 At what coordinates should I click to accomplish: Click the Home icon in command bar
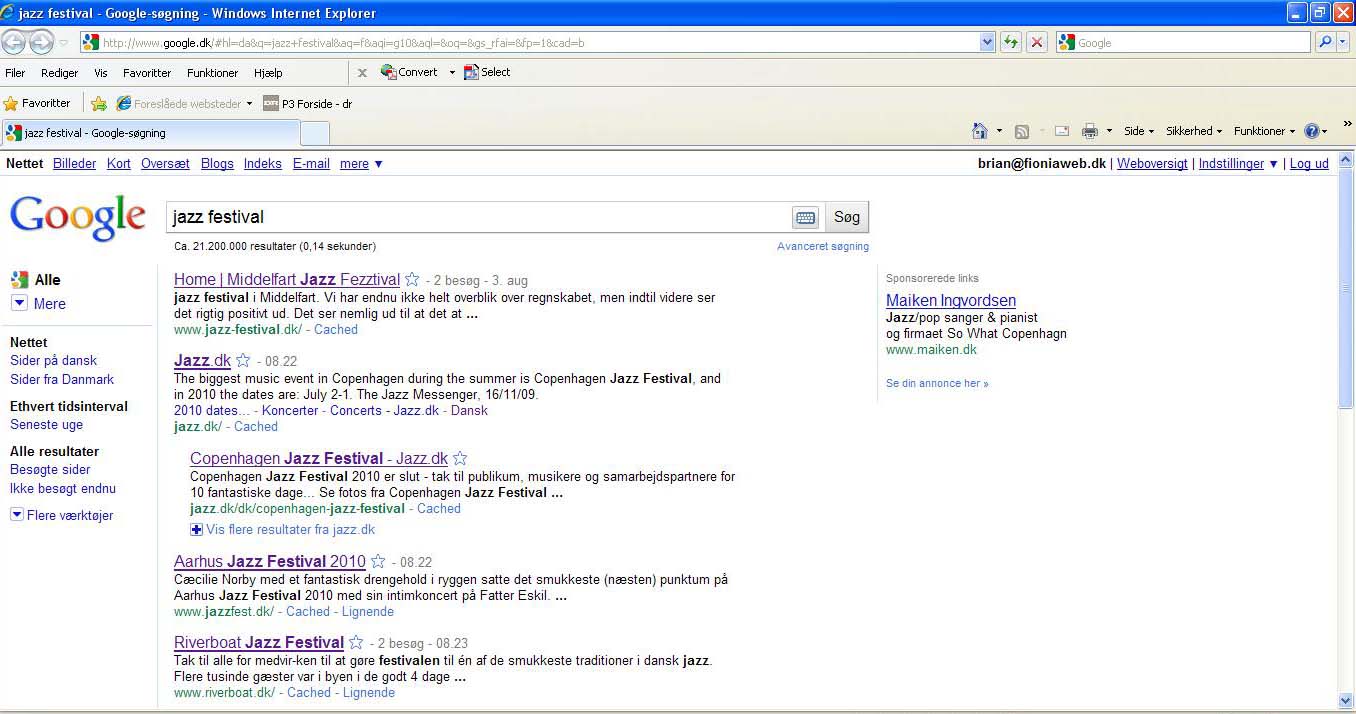[x=980, y=131]
